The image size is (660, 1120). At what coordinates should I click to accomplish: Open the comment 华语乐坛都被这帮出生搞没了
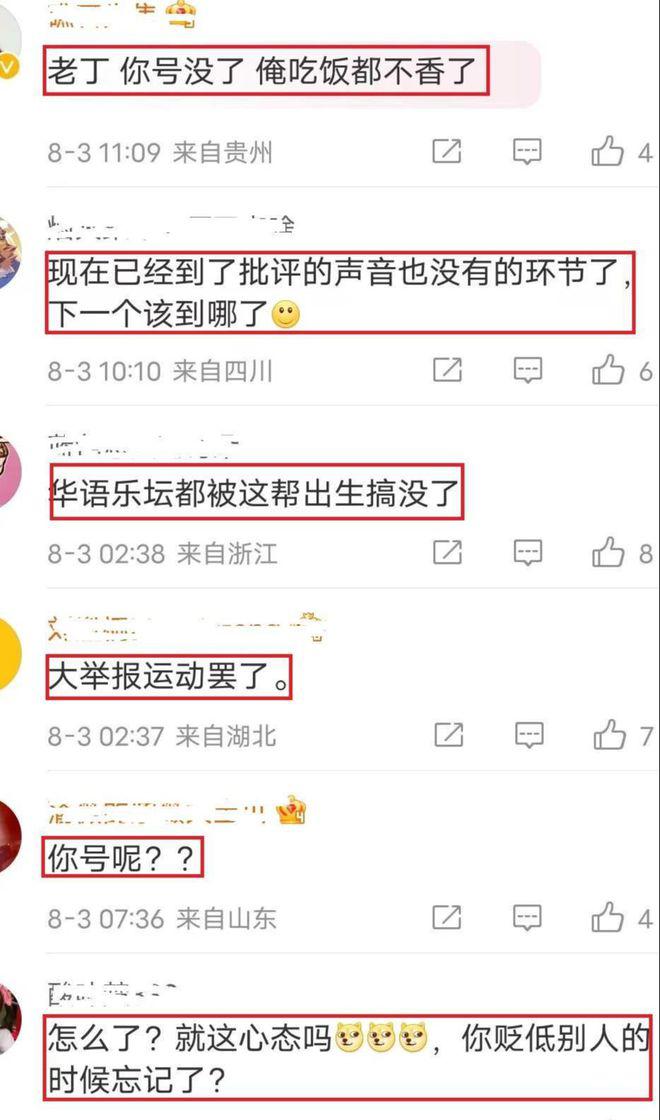[x=256, y=493]
